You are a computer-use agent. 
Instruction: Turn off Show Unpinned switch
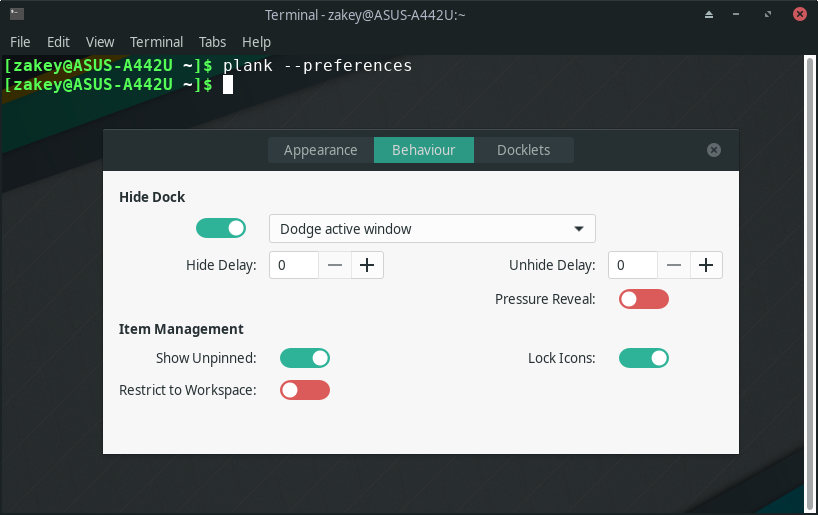[305, 358]
